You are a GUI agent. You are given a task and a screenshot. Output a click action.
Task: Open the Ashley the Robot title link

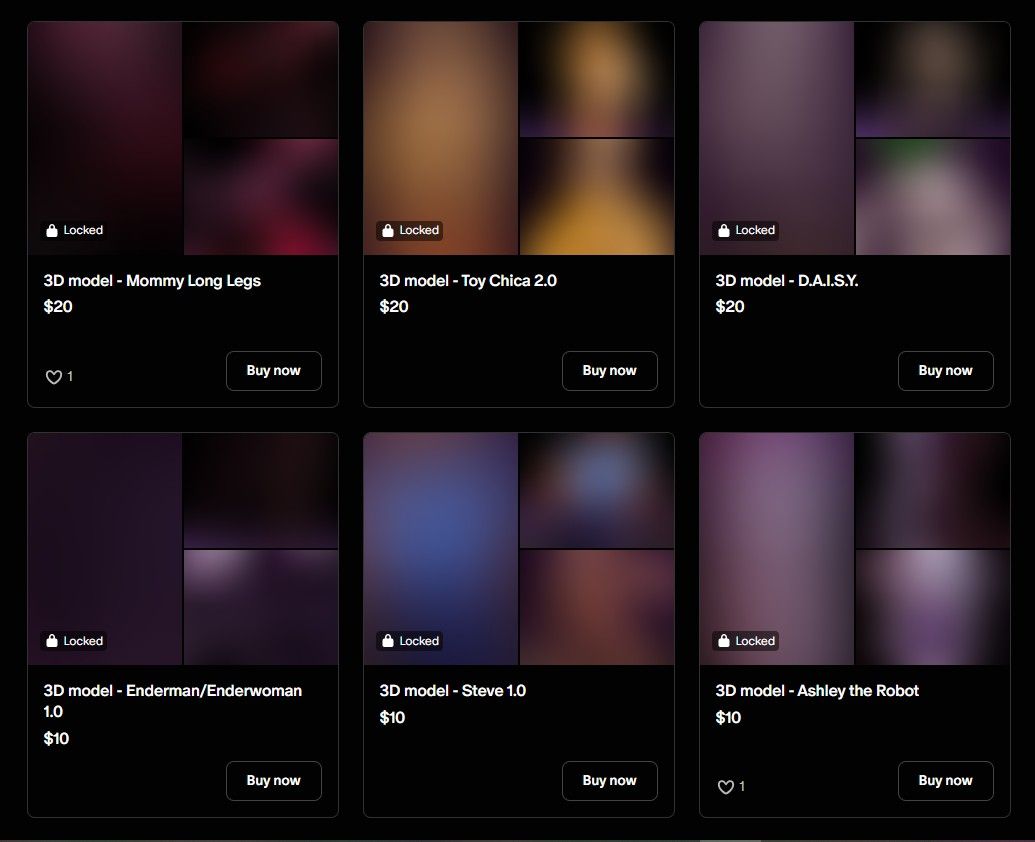pyautogui.click(x=817, y=691)
